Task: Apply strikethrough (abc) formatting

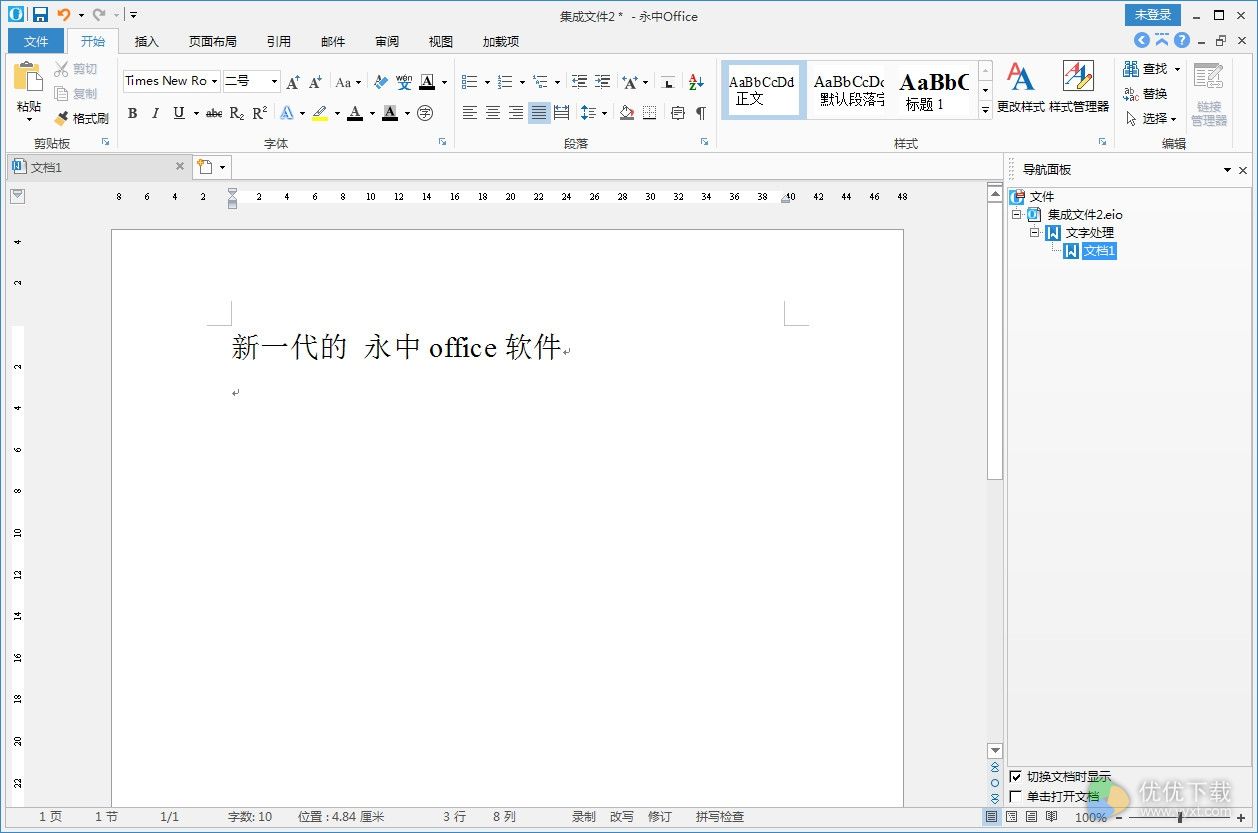Action: [x=214, y=113]
